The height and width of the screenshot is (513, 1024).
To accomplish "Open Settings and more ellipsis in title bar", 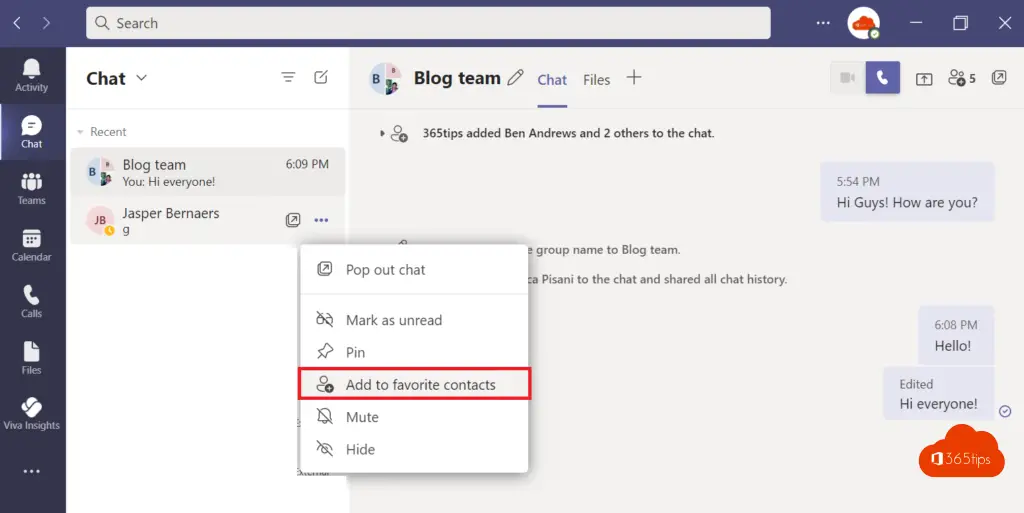I will coord(823,23).
